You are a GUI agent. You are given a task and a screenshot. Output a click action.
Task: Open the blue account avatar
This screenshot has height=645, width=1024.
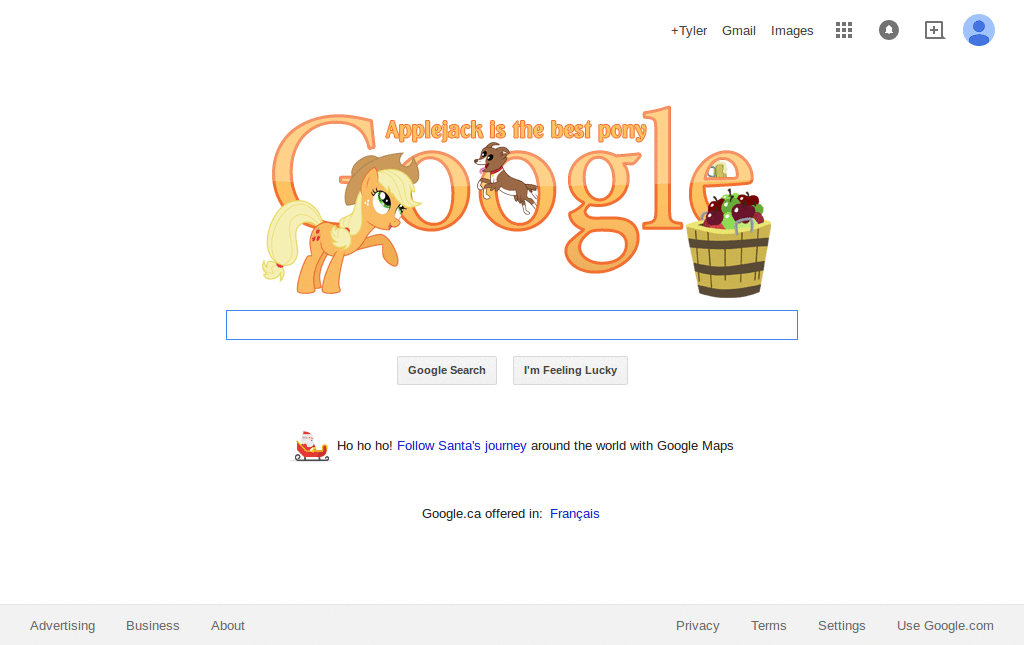tap(978, 30)
